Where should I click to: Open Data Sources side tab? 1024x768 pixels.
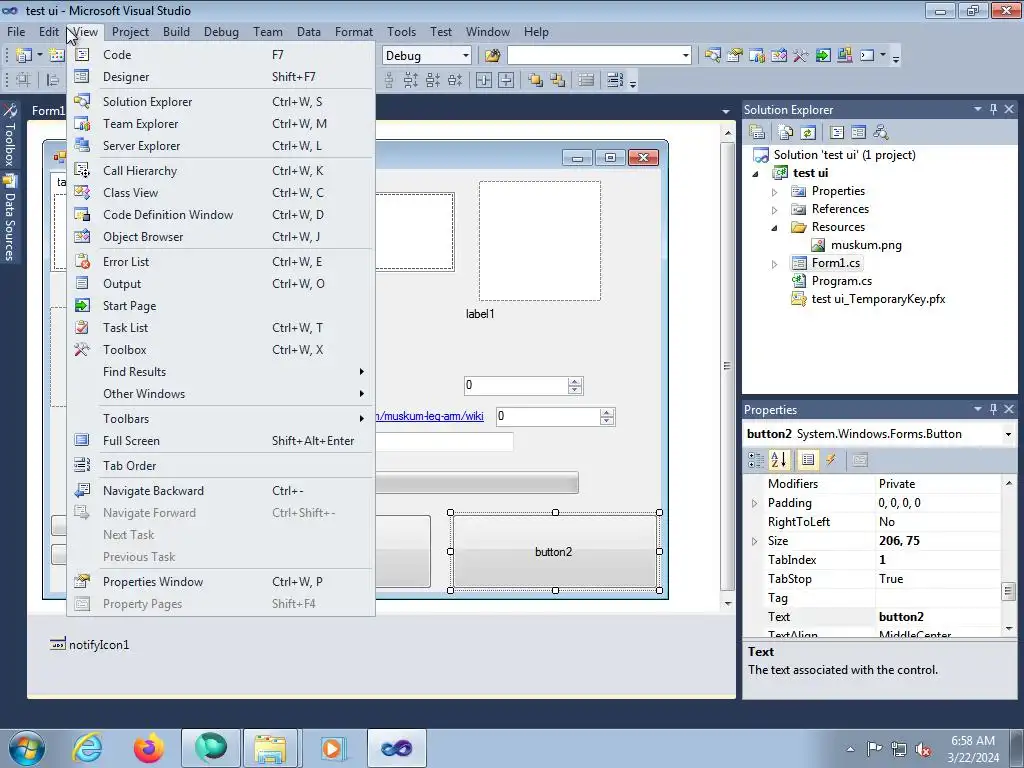tap(9, 219)
